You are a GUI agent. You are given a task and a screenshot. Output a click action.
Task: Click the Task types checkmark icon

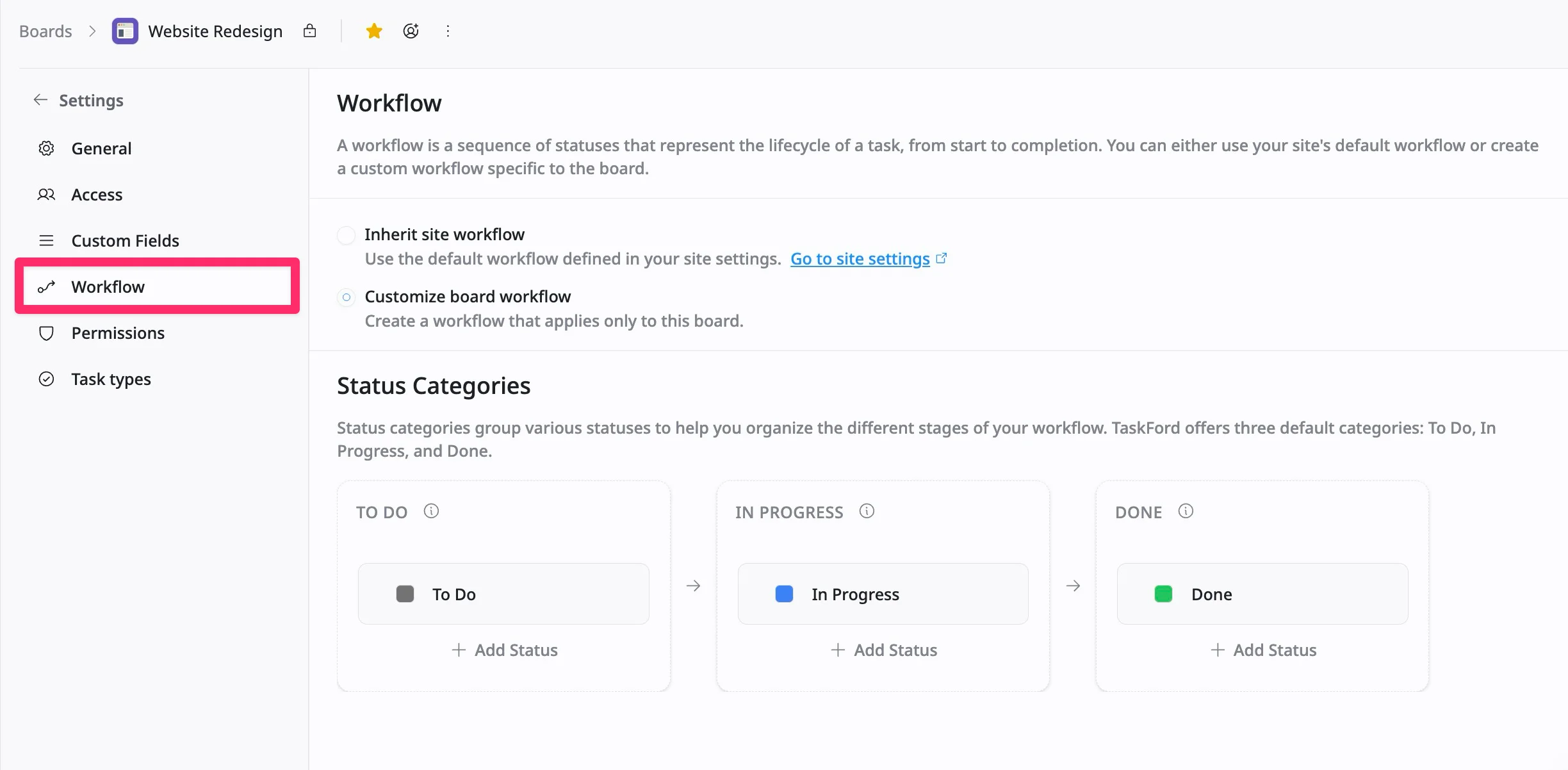click(x=46, y=379)
